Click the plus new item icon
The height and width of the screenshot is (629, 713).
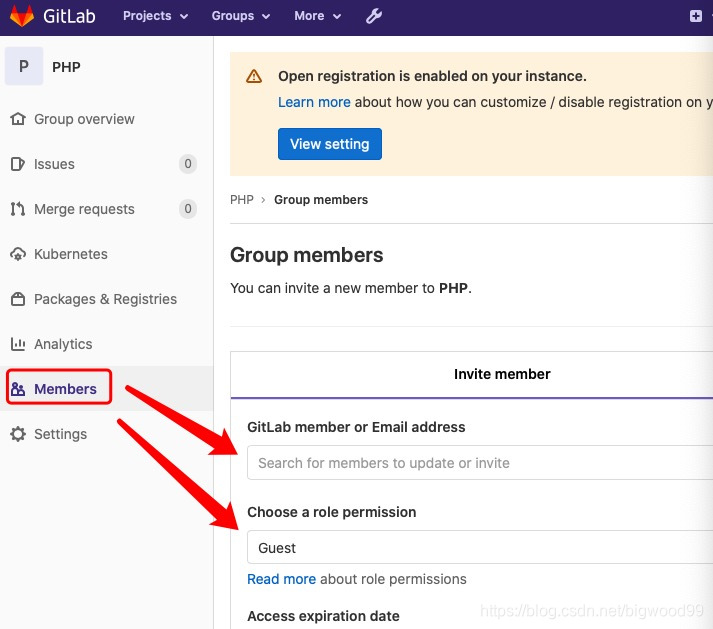pos(695,16)
